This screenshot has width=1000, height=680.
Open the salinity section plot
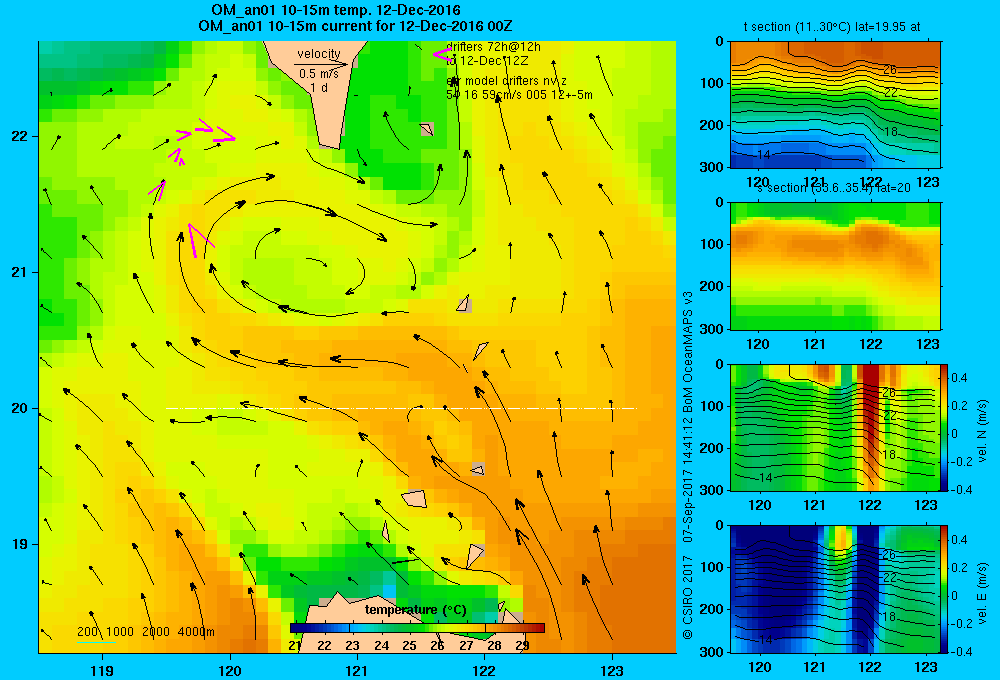tap(835, 266)
